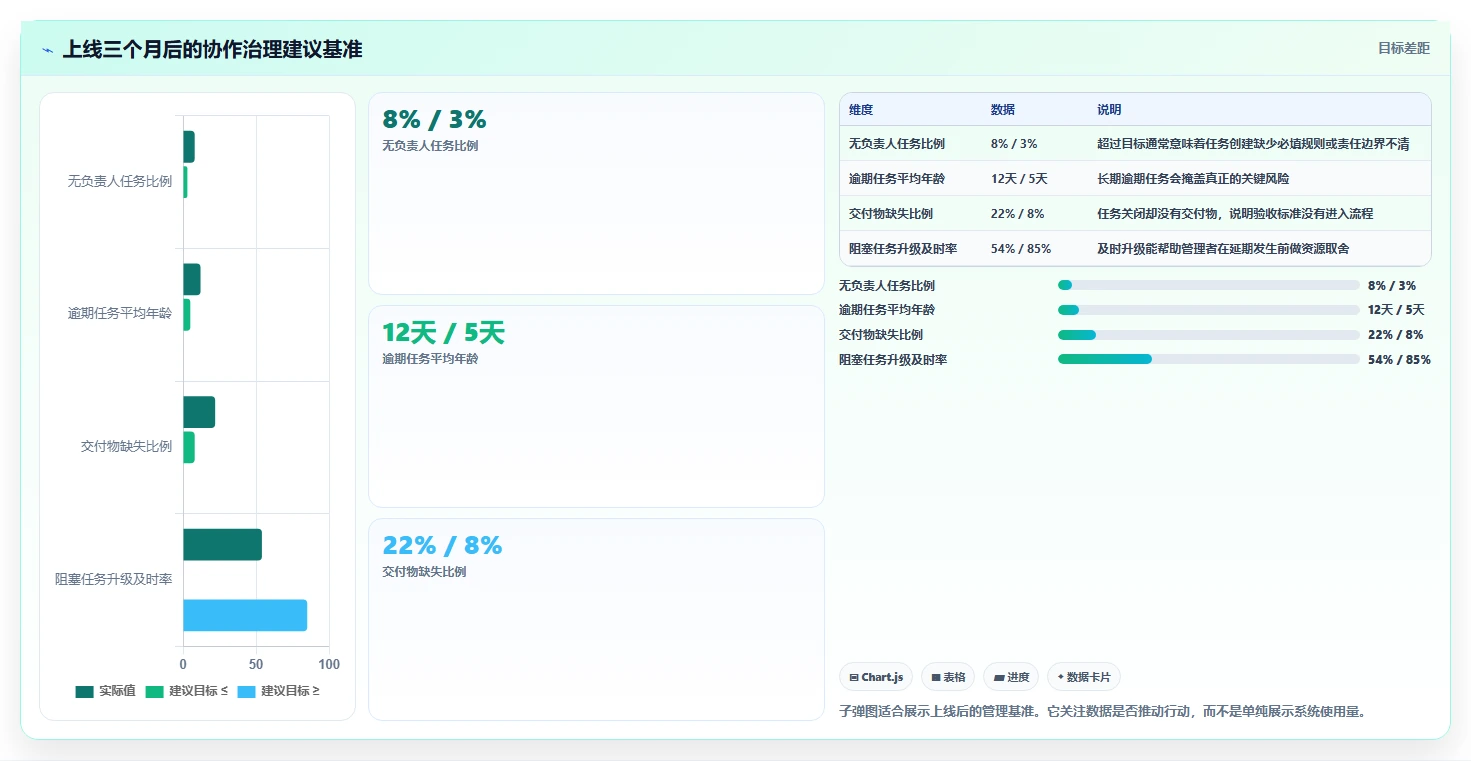Click the large blue 22% / 8% card figure
Image resolution: width=1471 pixels, height=761 pixels.
[x=442, y=545]
